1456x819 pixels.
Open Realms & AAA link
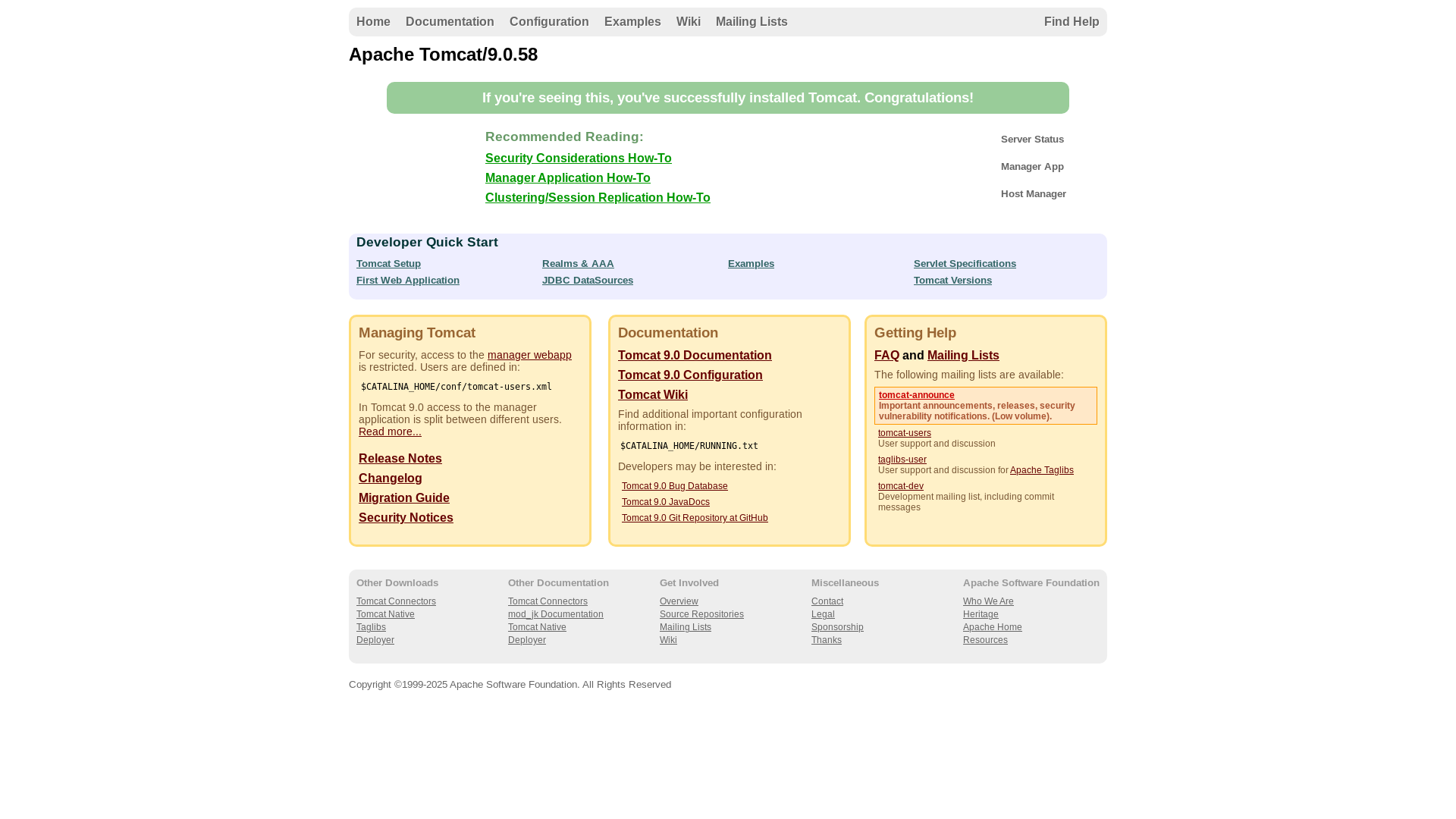[578, 264]
